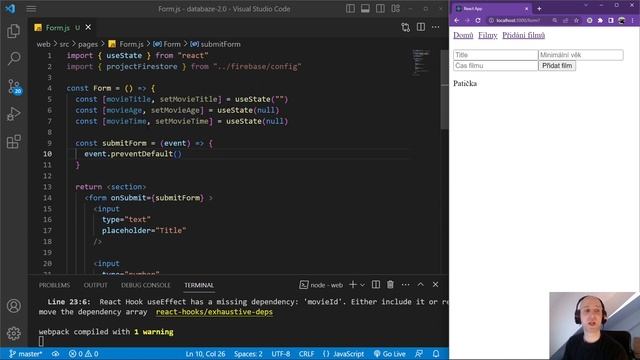Viewport: 640px width, 360px height.
Task: Open terminal panel More Actions ellipsis
Action: [x=405, y=284]
